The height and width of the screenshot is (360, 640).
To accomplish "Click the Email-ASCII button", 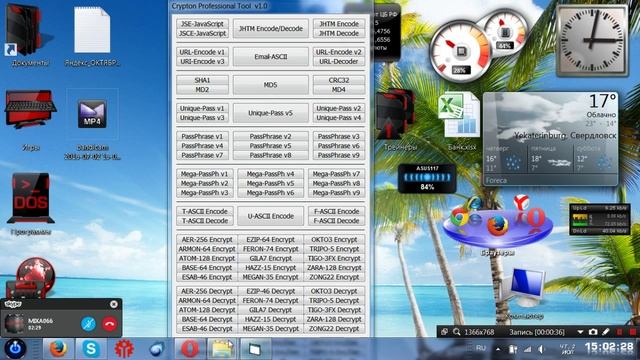I will [x=271, y=57].
